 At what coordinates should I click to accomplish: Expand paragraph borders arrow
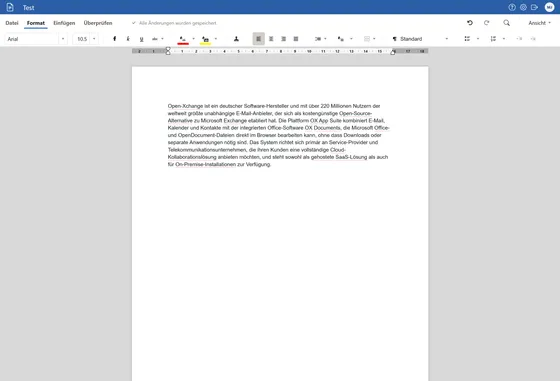click(x=374, y=39)
